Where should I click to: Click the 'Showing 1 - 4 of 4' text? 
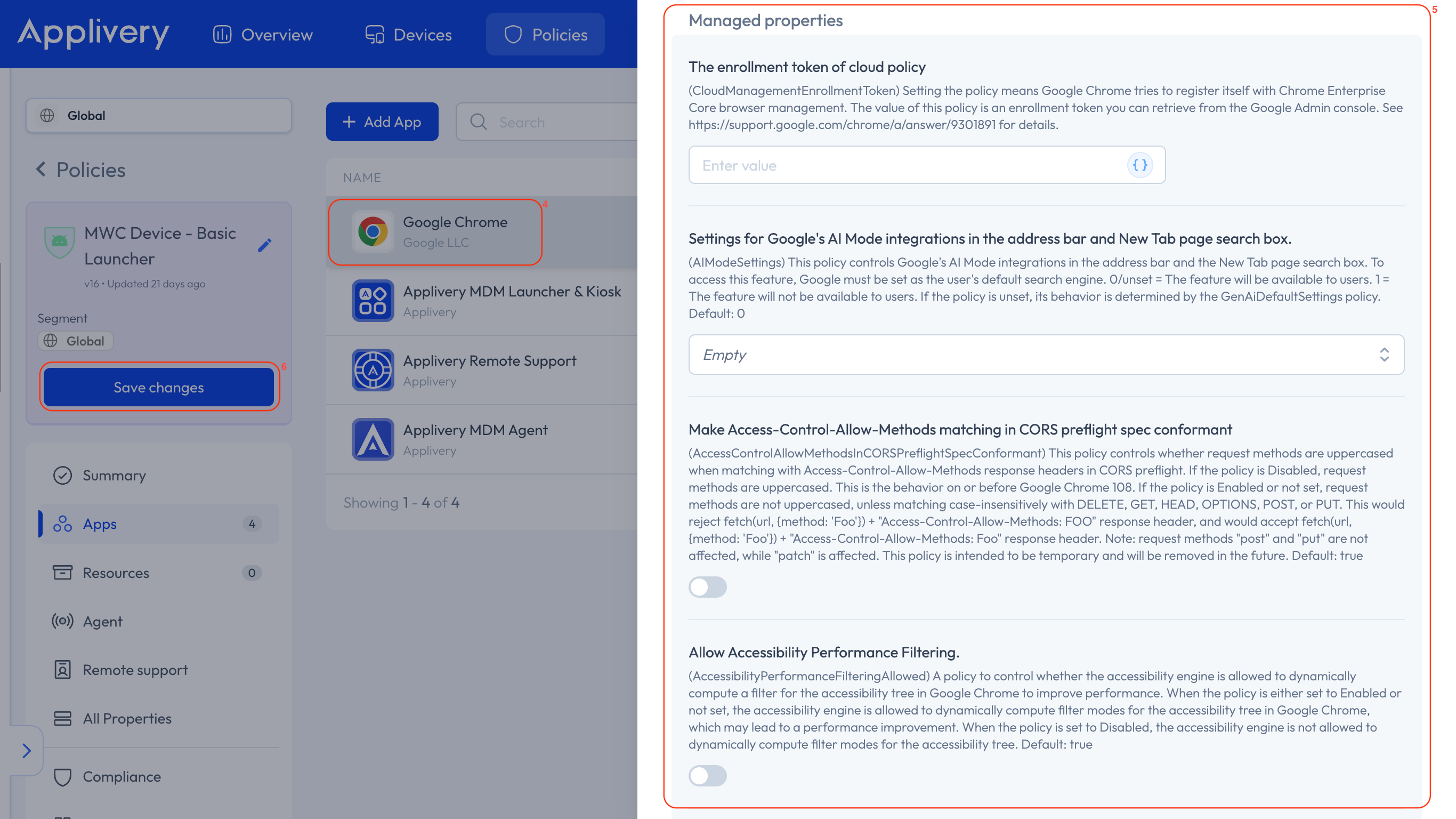pyautogui.click(x=401, y=502)
